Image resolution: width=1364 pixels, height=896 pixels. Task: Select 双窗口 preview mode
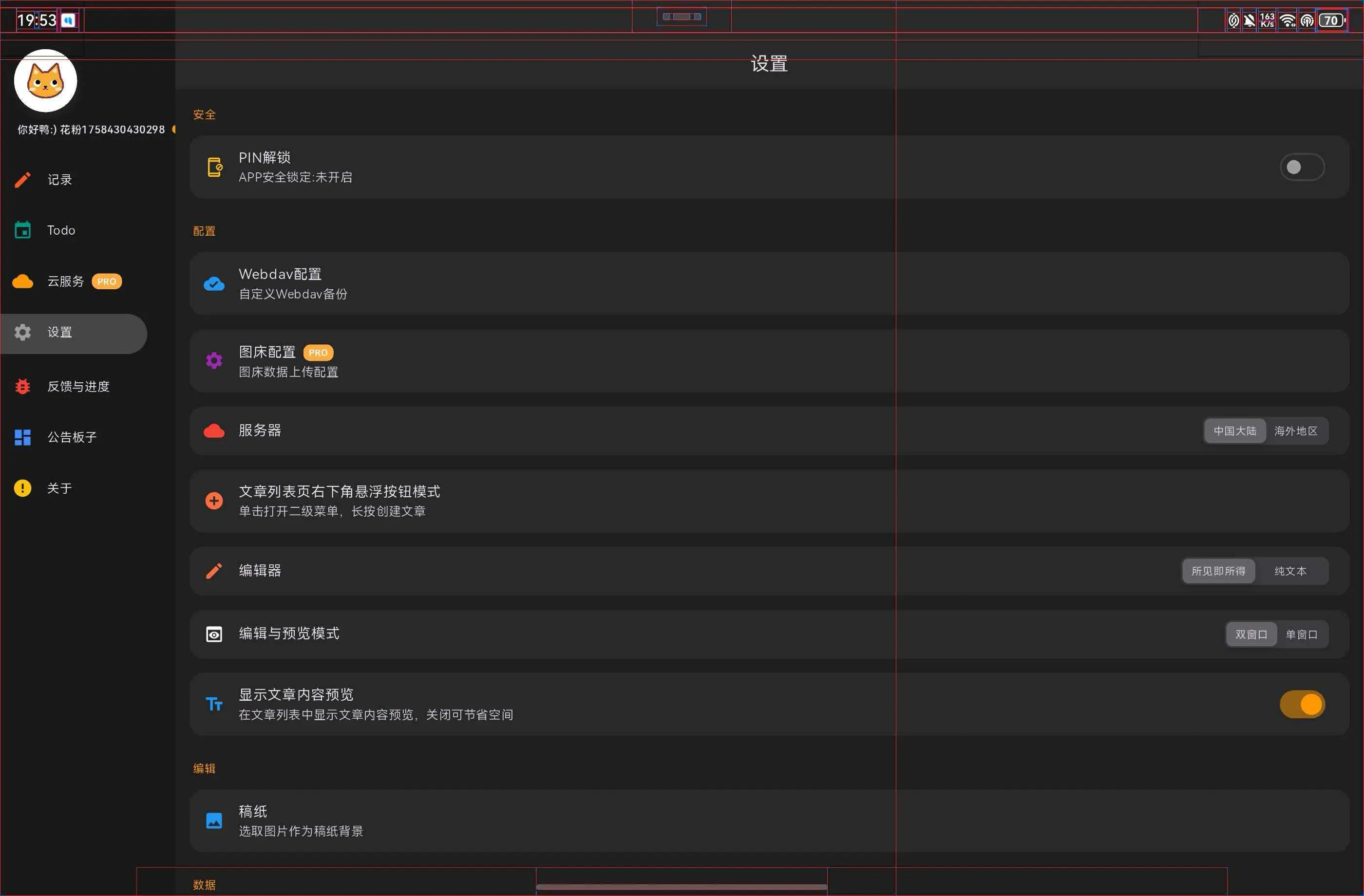click(1250, 635)
